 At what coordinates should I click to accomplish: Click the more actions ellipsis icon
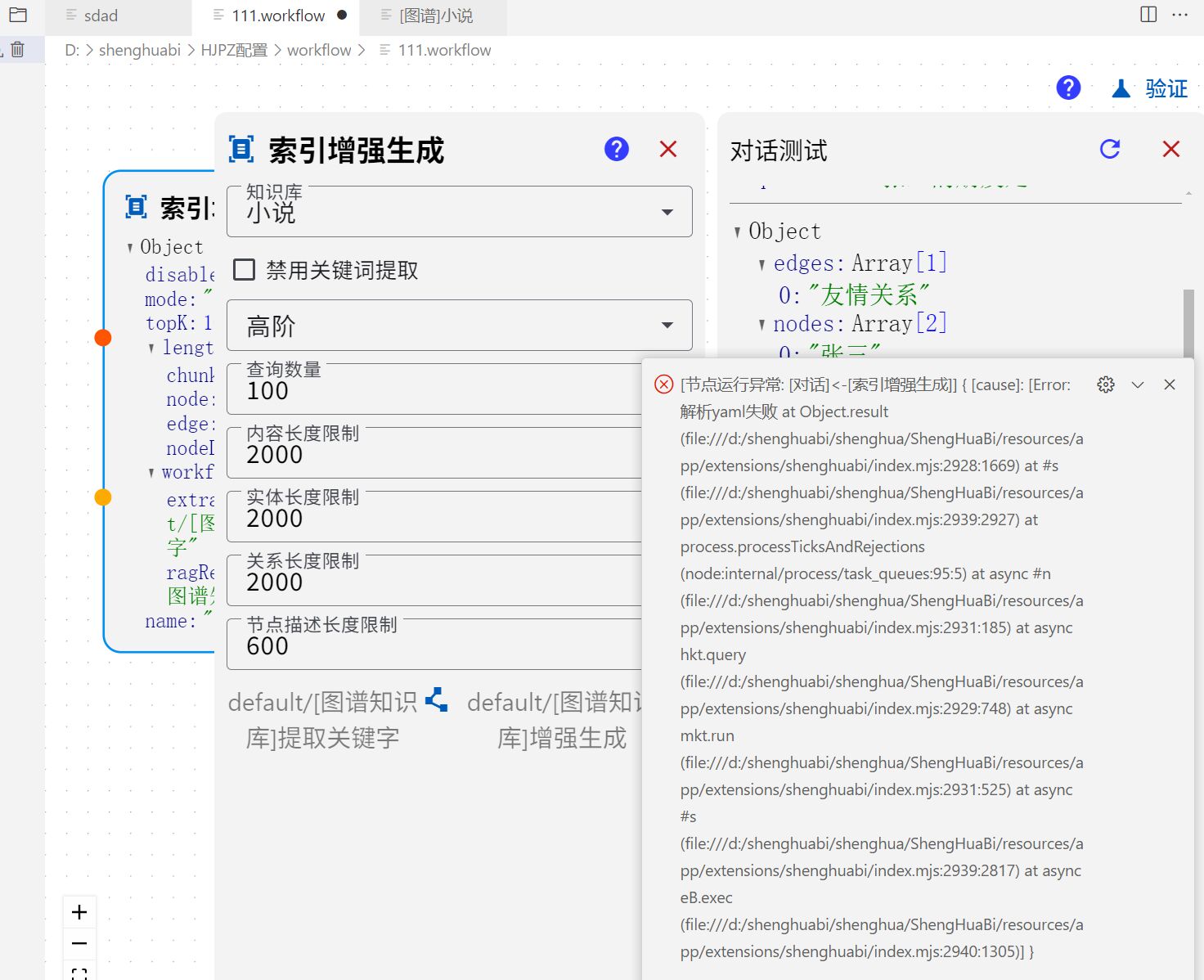point(1179,15)
